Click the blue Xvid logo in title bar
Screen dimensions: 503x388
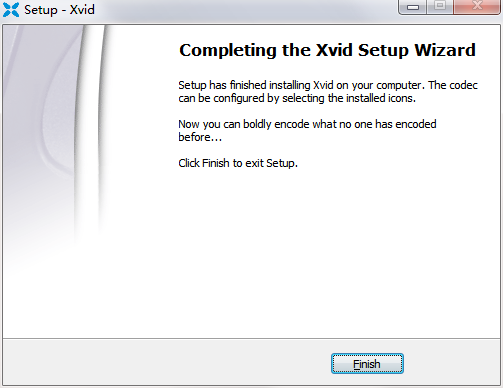pyautogui.click(x=11, y=9)
